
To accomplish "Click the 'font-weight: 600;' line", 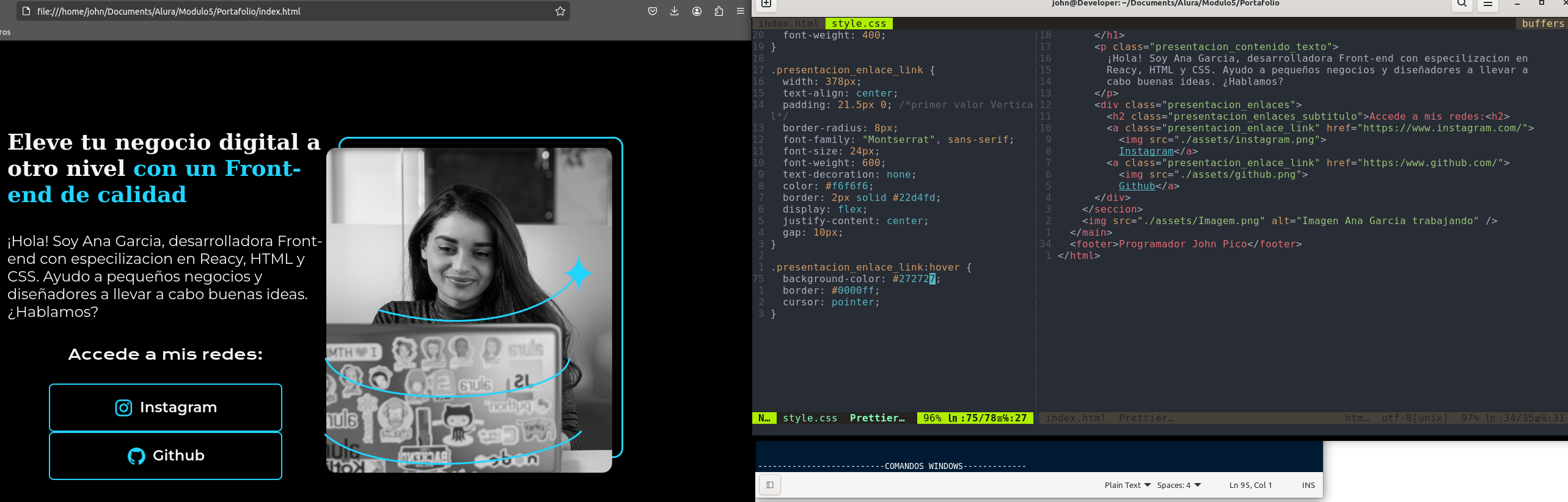I will [834, 162].
